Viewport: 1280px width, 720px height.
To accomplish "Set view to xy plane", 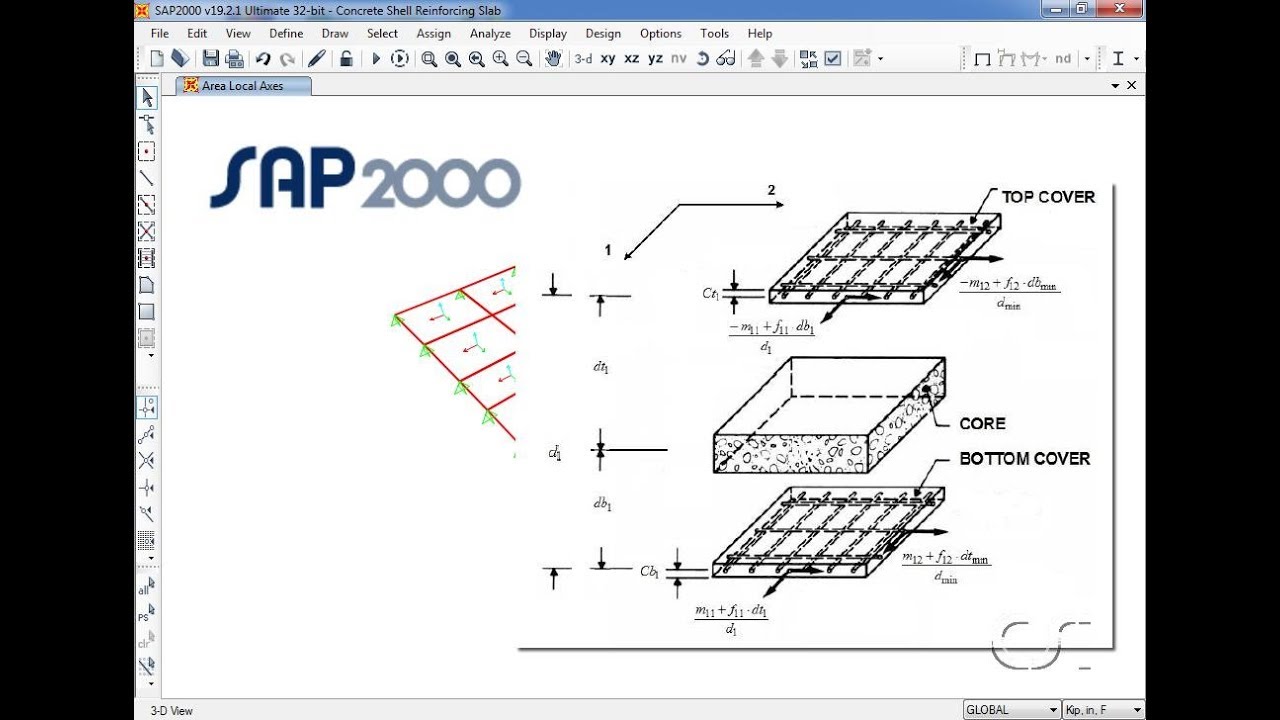I will click(x=608, y=59).
